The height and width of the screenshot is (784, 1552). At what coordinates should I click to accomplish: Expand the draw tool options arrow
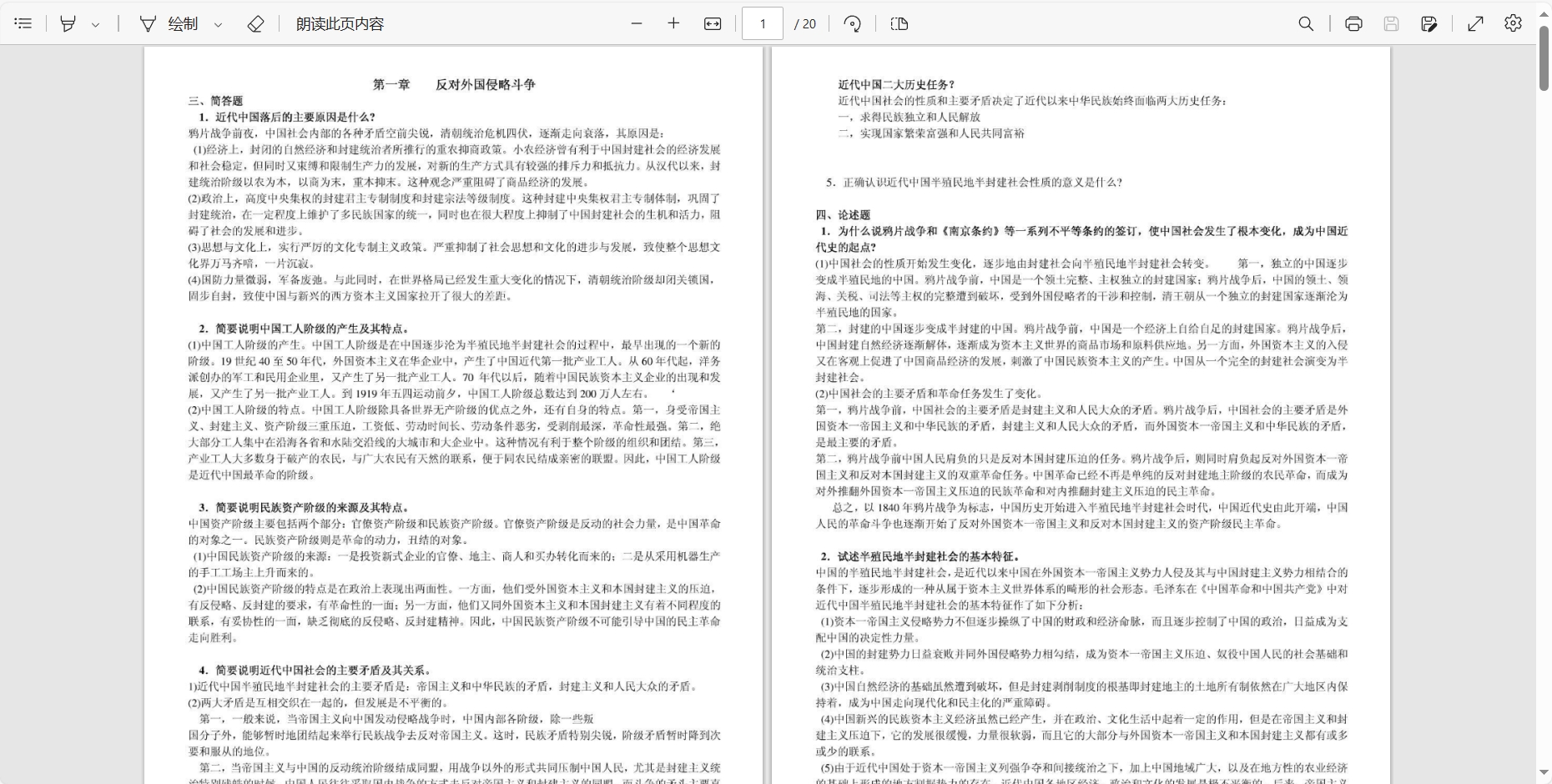(218, 24)
